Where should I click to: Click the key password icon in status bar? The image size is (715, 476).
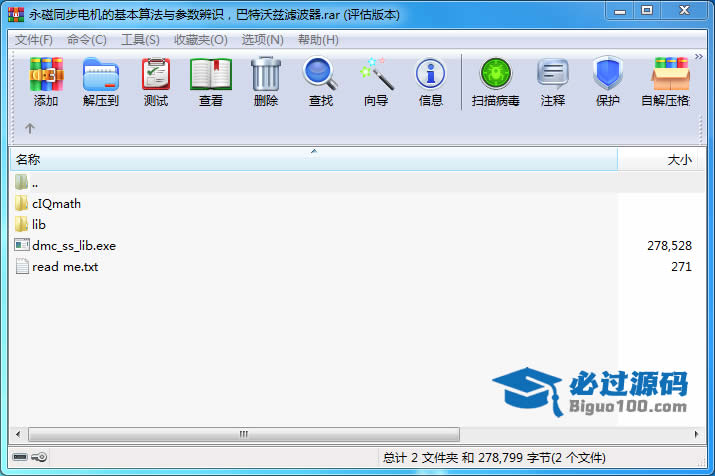[x=39, y=457]
